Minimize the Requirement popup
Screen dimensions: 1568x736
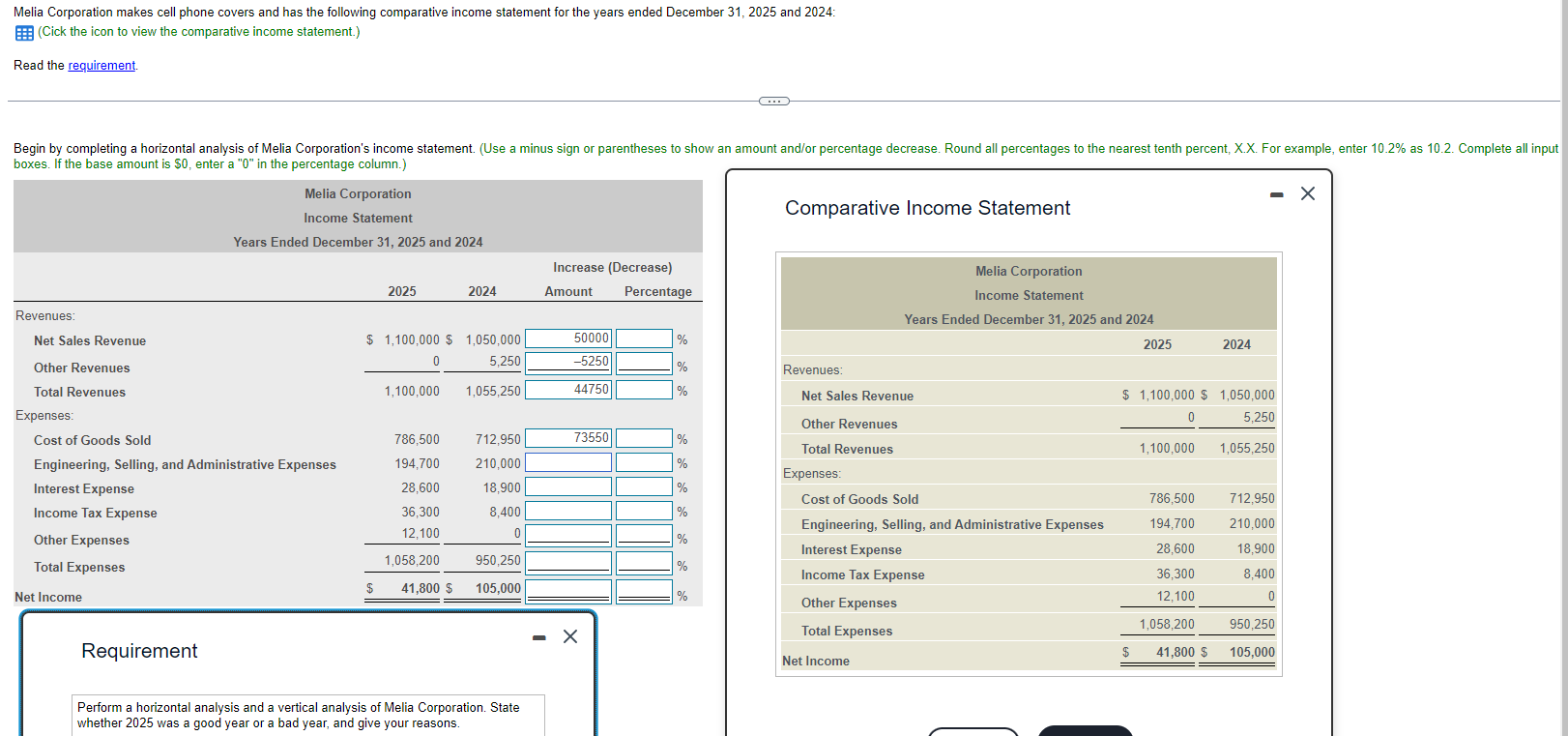539,637
